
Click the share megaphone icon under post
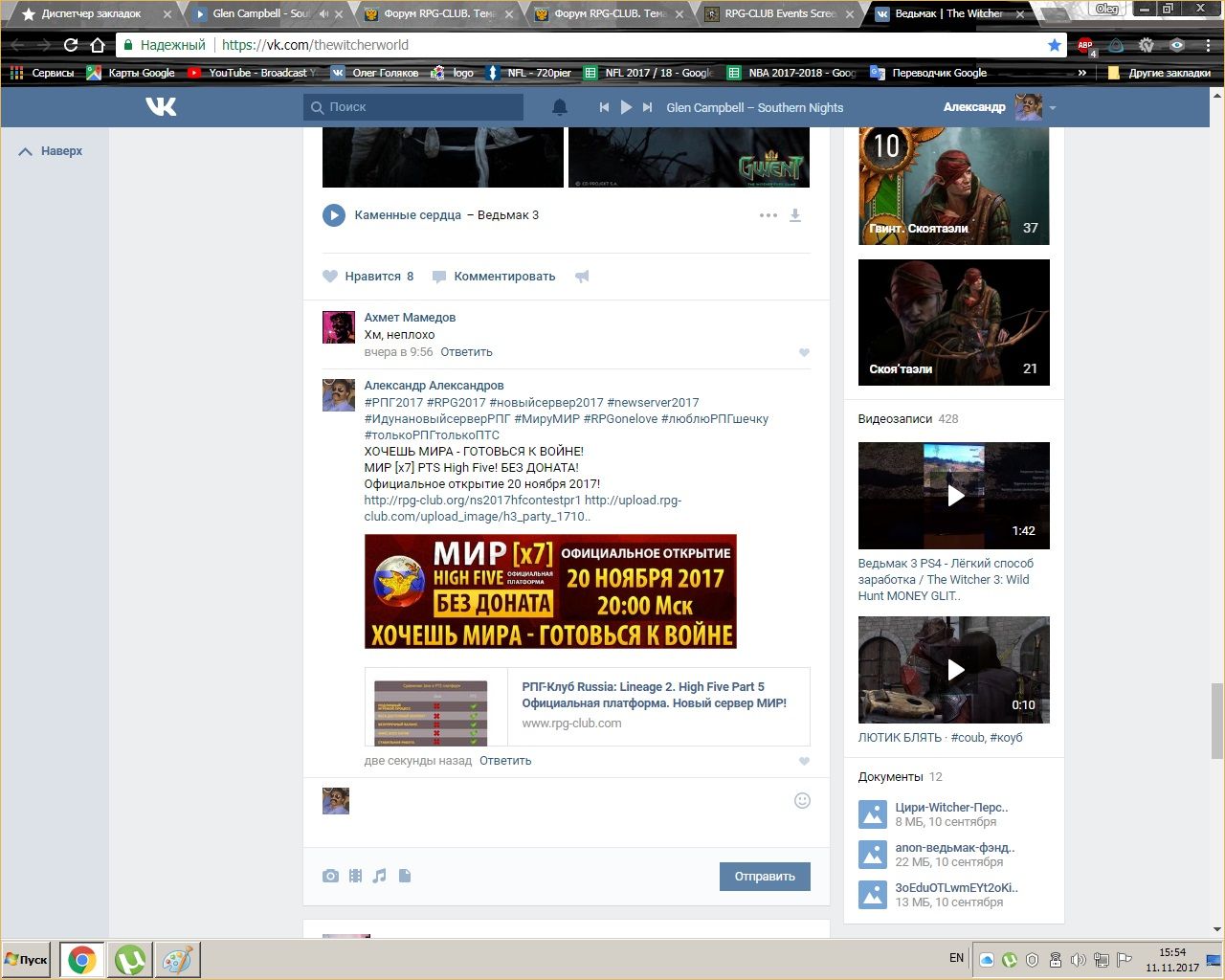coord(582,277)
